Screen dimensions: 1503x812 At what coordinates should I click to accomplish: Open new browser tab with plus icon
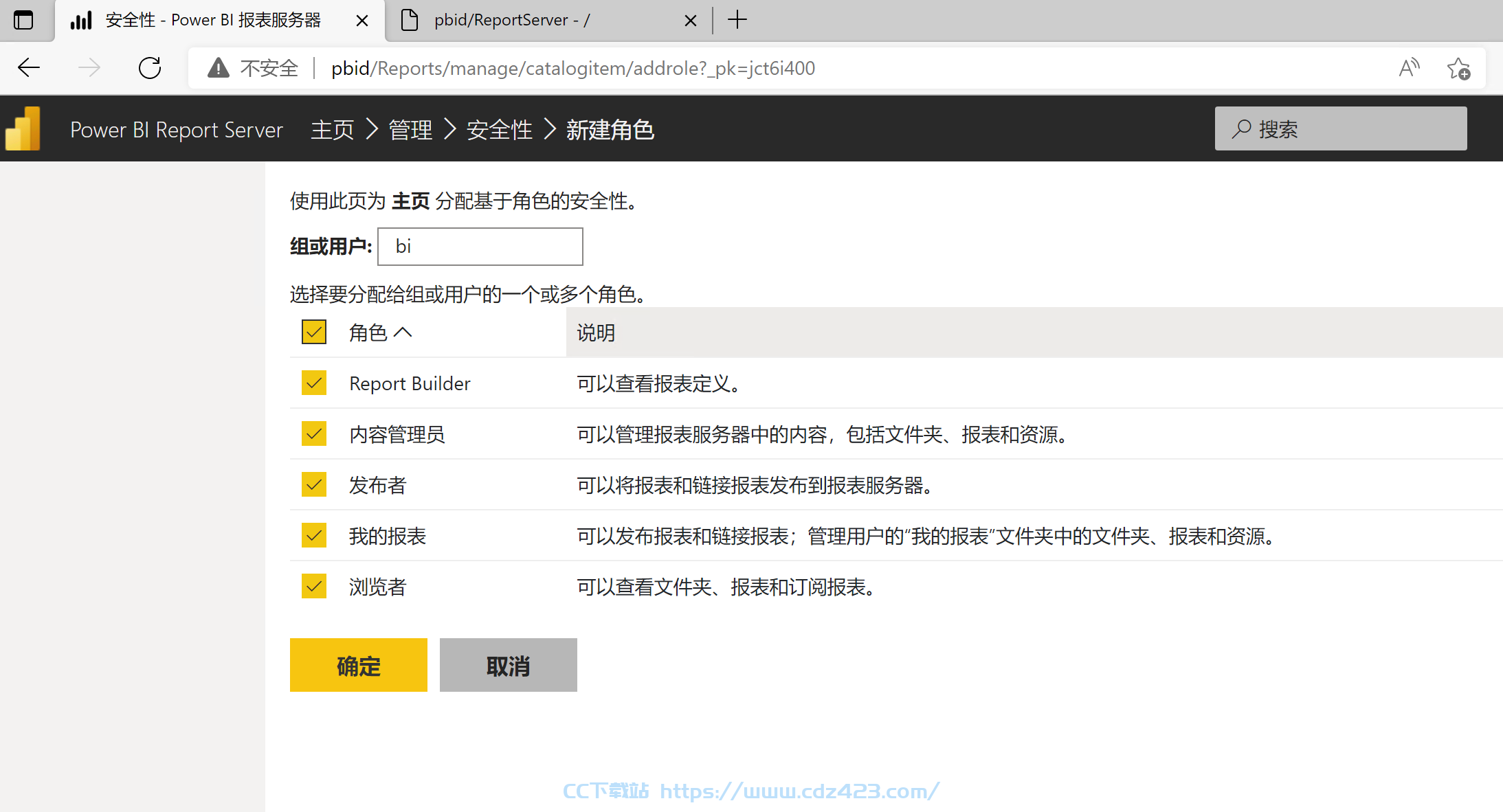(x=737, y=20)
